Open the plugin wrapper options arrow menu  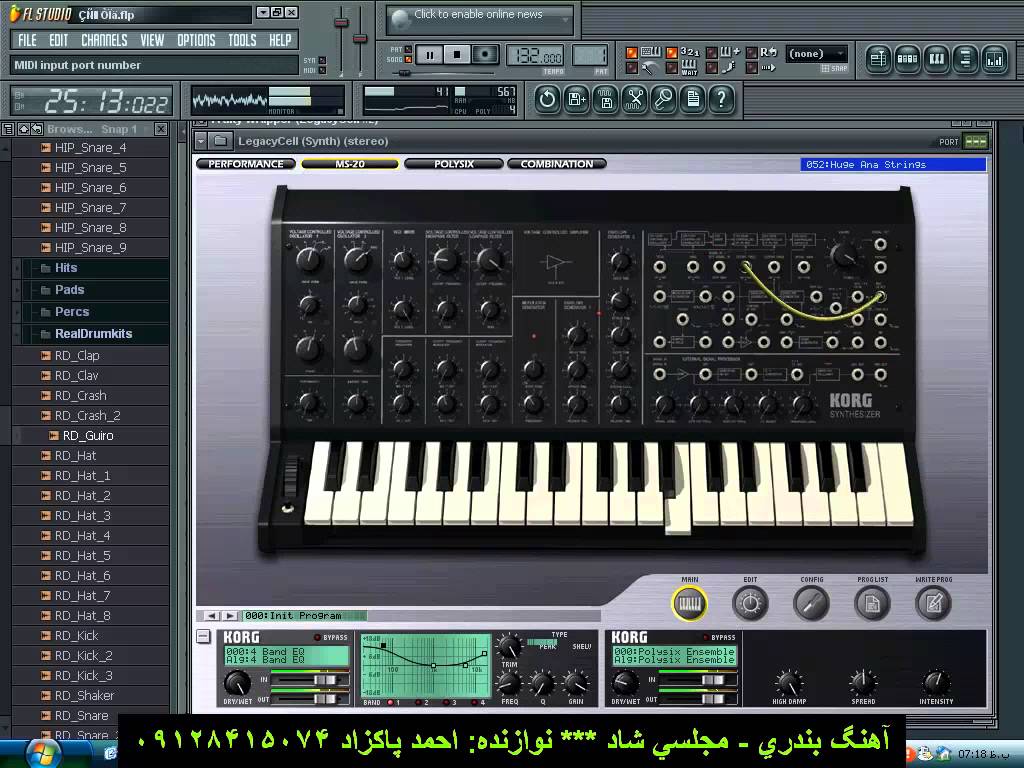point(201,141)
